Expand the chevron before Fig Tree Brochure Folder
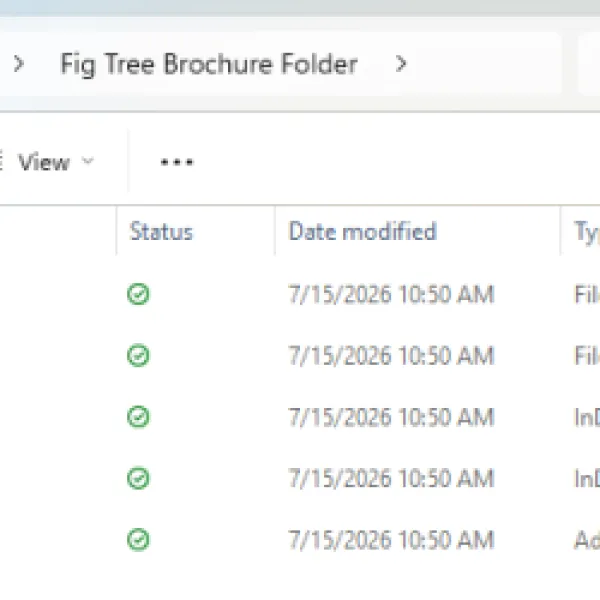The image size is (600, 600). pos(18,64)
